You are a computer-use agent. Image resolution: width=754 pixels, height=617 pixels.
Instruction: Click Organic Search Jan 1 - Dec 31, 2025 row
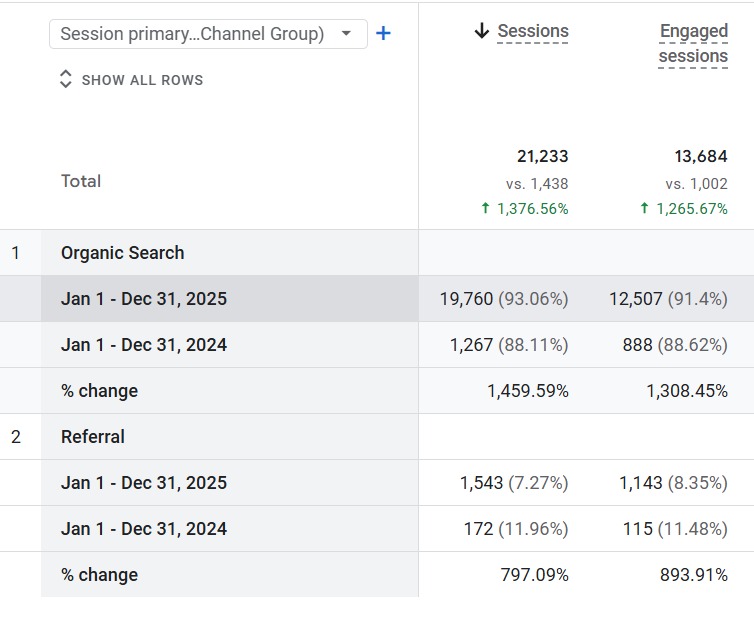pos(144,299)
